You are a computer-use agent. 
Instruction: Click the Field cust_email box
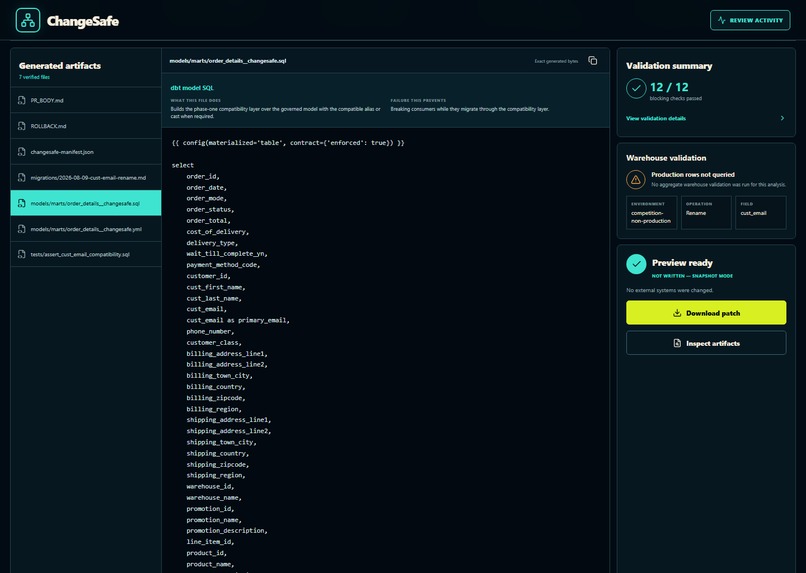click(760, 212)
